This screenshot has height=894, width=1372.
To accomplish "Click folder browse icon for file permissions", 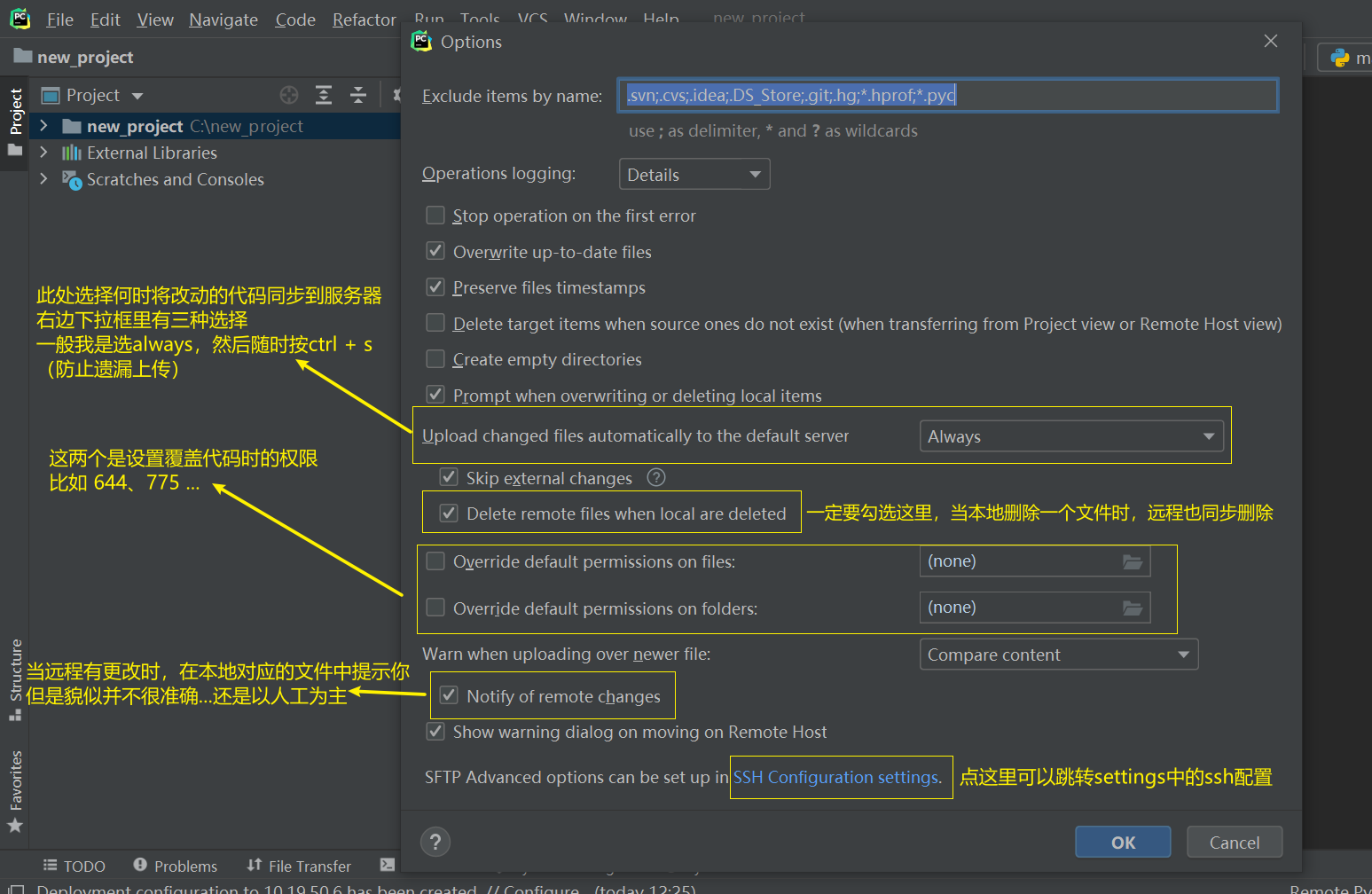I will [1132, 561].
